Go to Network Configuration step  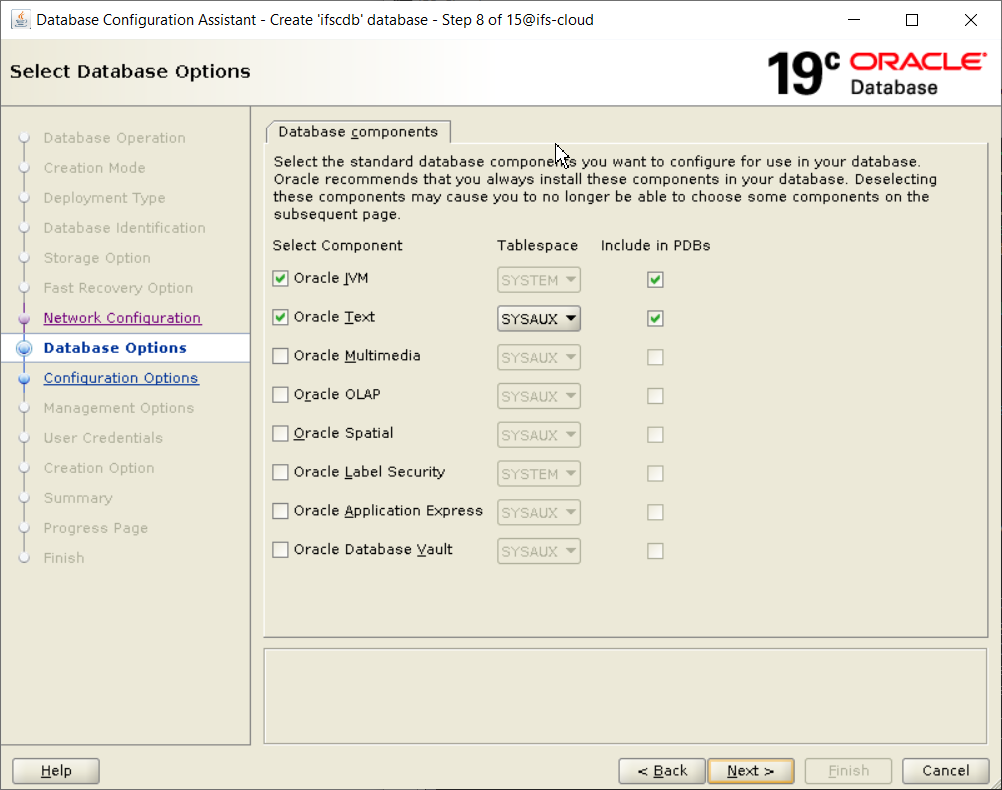(122, 318)
